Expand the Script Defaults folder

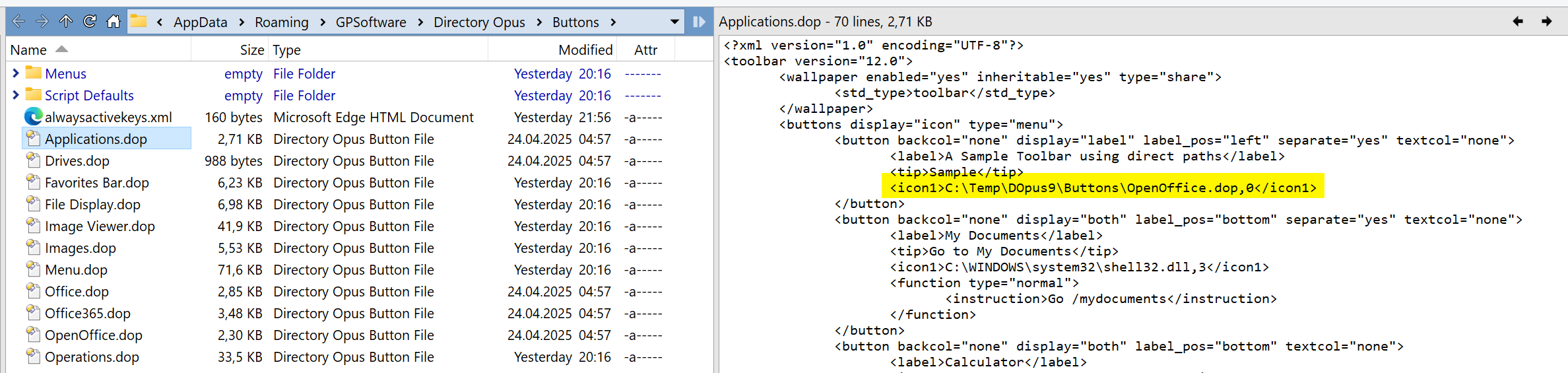tap(16, 95)
